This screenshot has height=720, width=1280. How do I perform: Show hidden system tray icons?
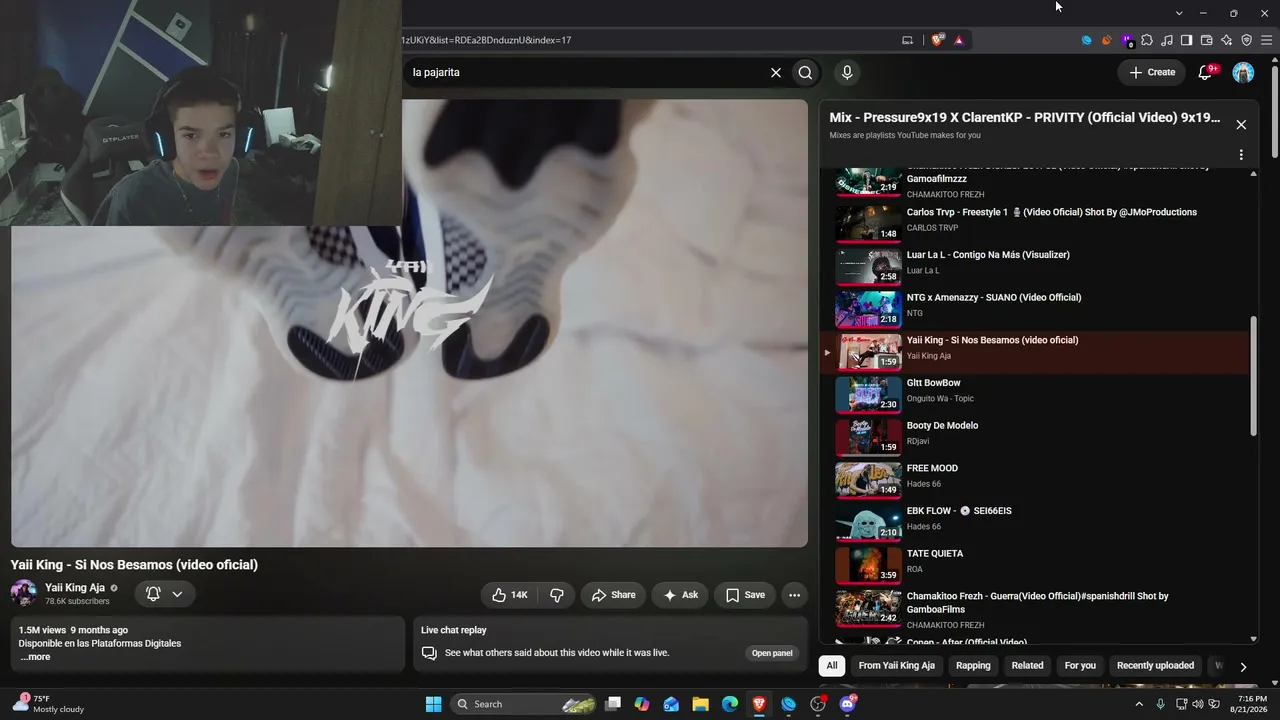click(1139, 704)
